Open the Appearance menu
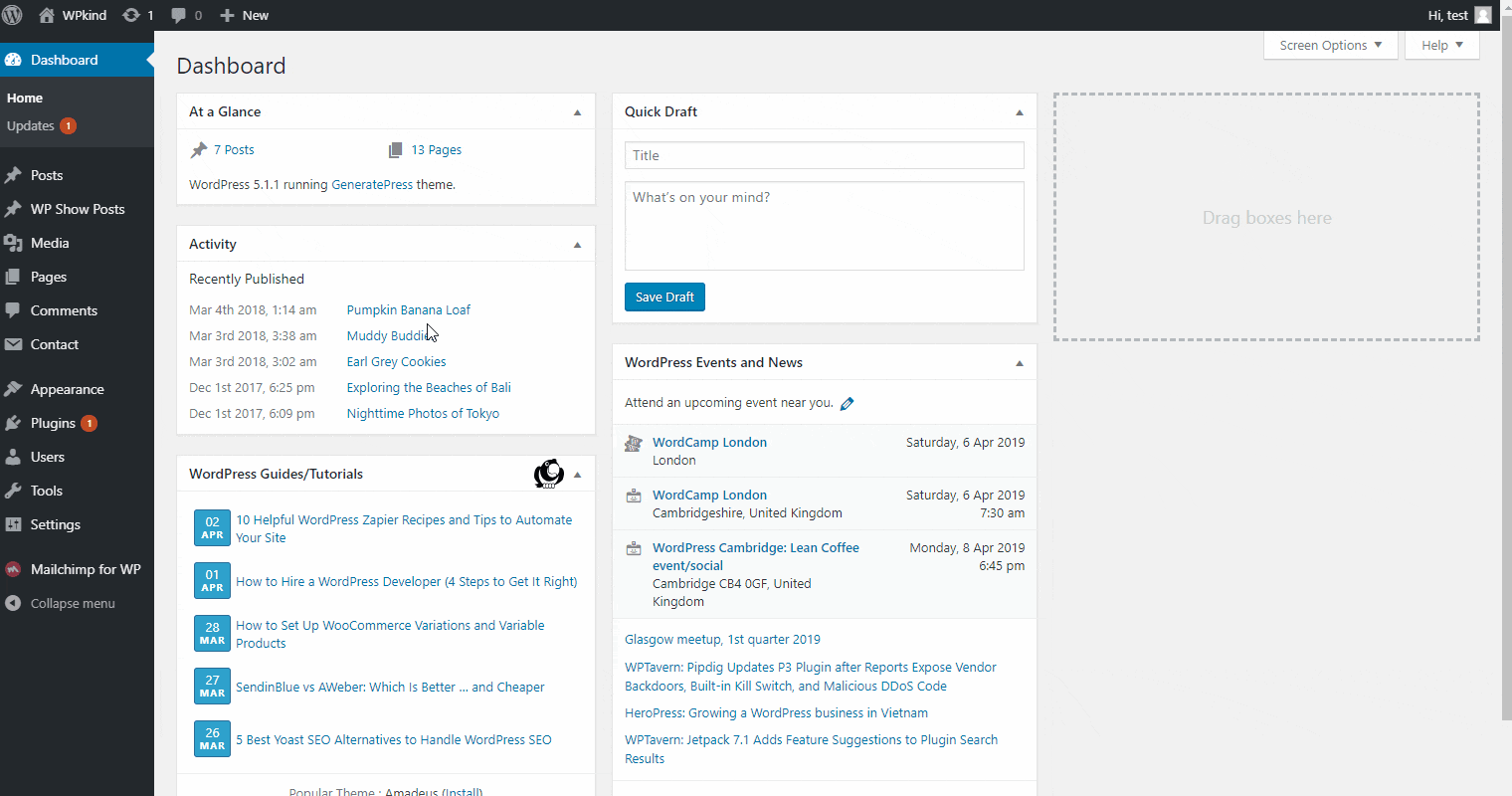 click(x=77, y=389)
